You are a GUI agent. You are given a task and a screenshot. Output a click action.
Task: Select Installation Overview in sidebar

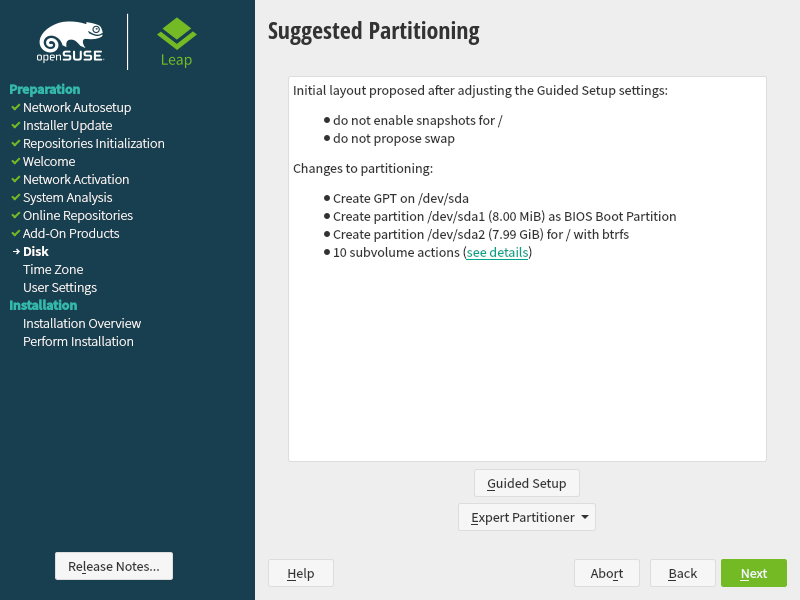(82, 323)
